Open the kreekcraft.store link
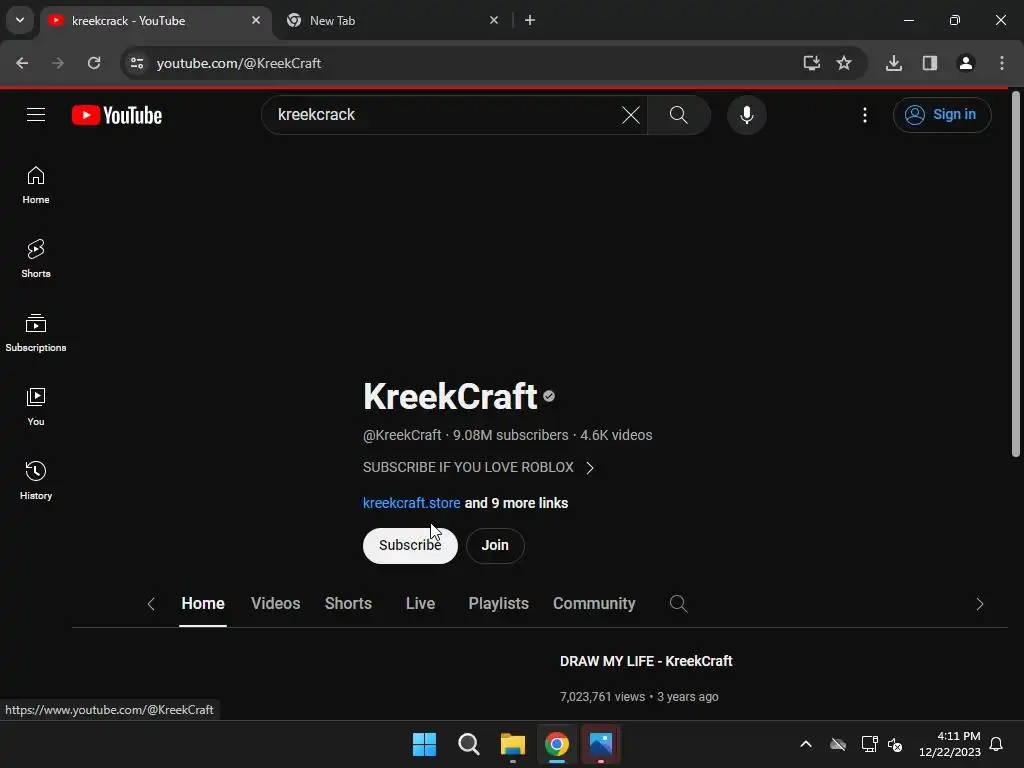This screenshot has height=768, width=1024. (411, 503)
